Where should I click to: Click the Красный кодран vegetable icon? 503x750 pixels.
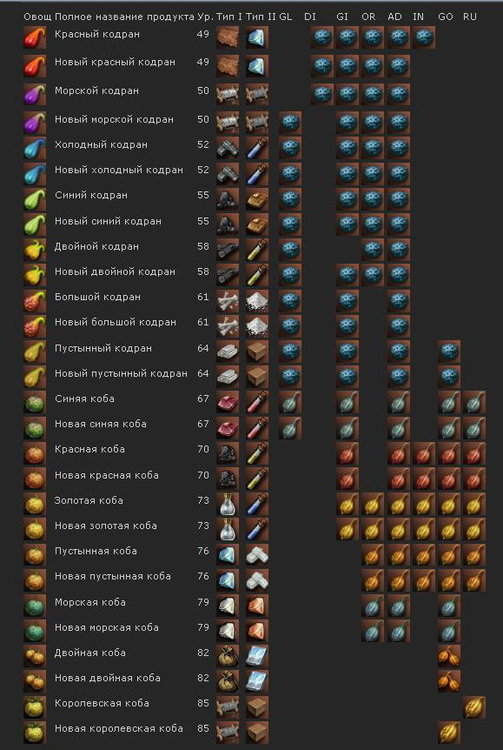pyautogui.click(x=35, y=38)
